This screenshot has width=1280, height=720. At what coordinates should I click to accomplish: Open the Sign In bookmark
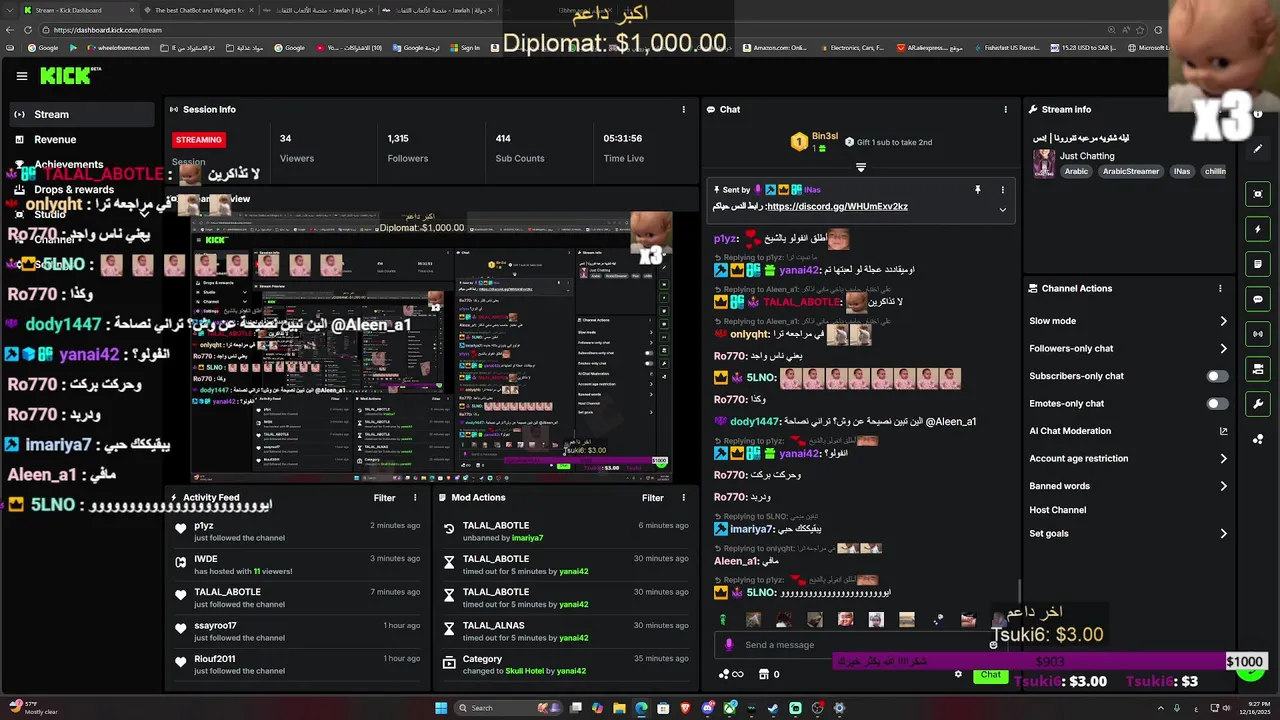[x=464, y=47]
